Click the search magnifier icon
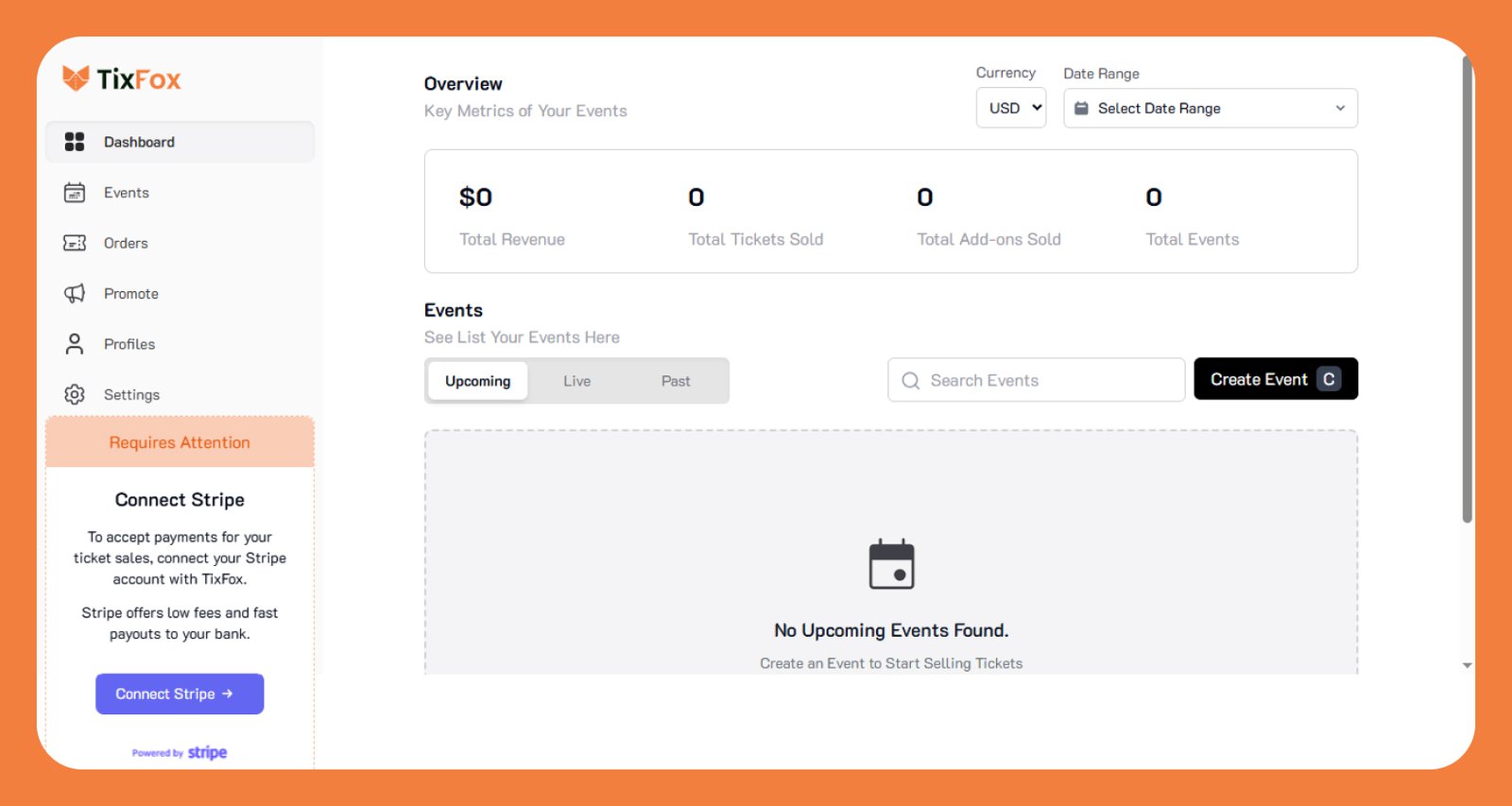The width and height of the screenshot is (1512, 806). click(x=910, y=381)
